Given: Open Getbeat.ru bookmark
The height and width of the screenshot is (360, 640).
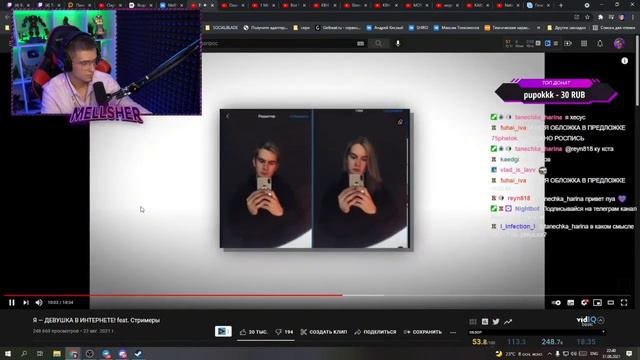Looking at the screenshot, I should tap(338, 28).
